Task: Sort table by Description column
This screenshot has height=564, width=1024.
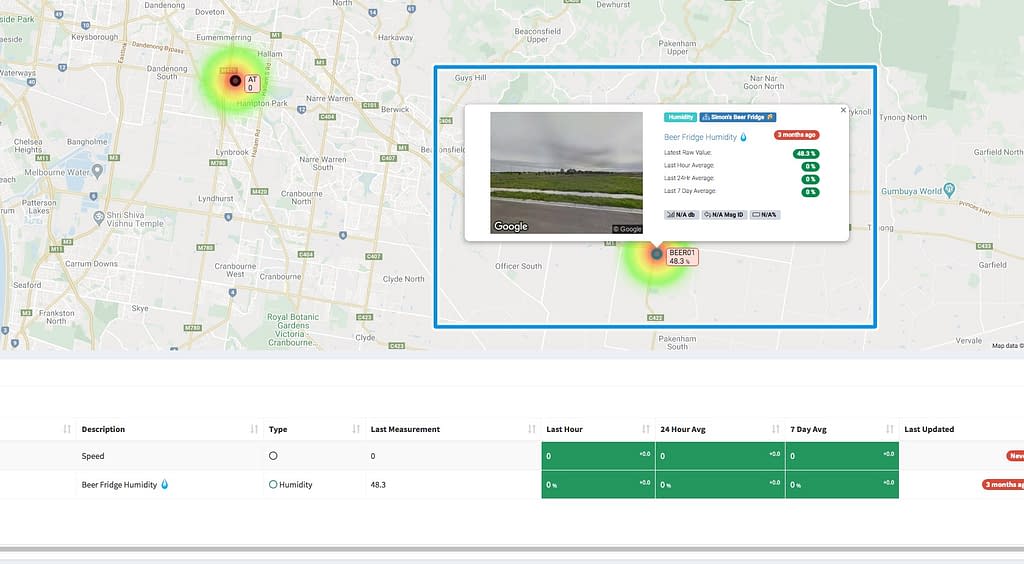Action: 170,429
